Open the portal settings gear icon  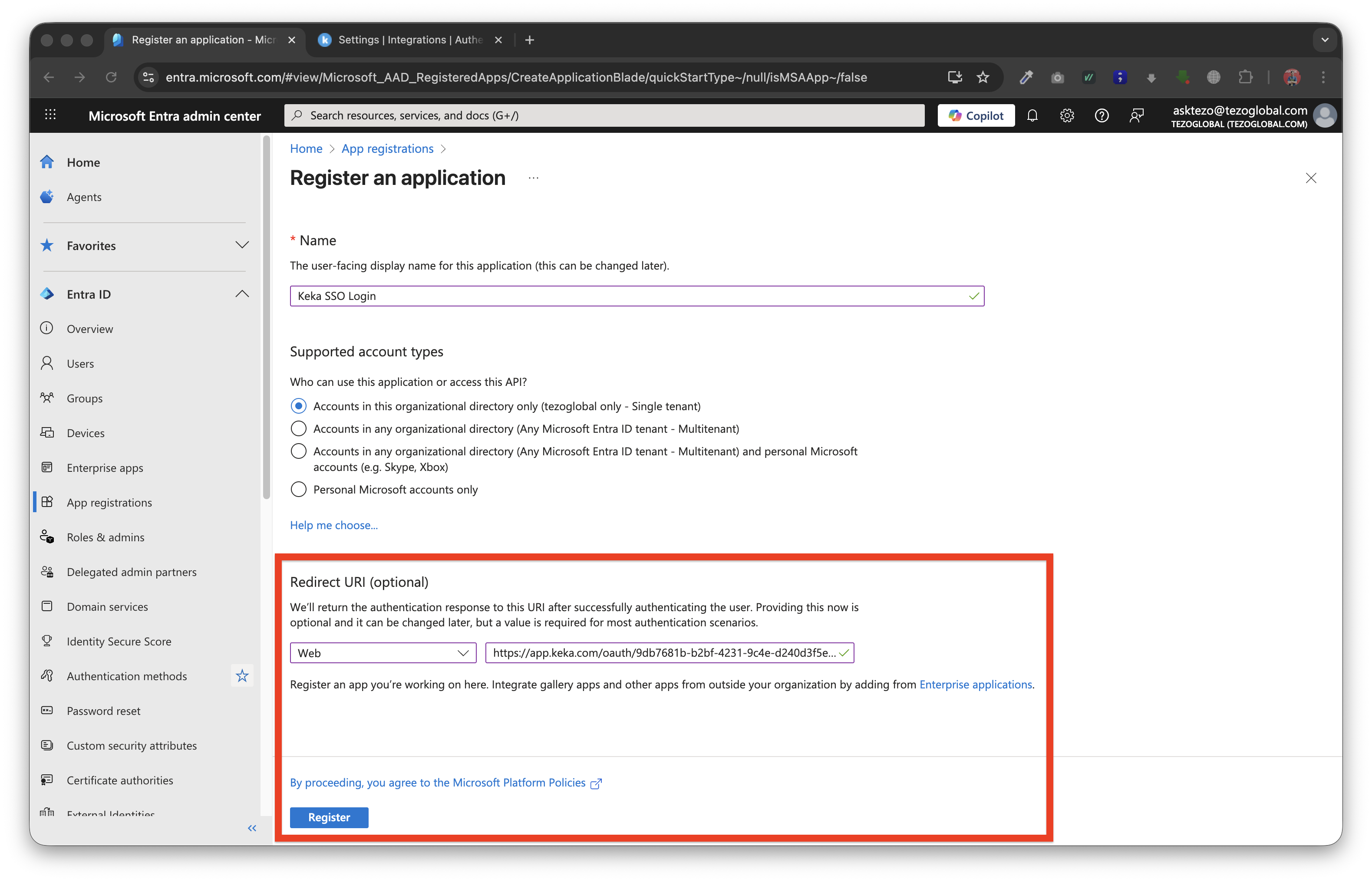point(1067,116)
